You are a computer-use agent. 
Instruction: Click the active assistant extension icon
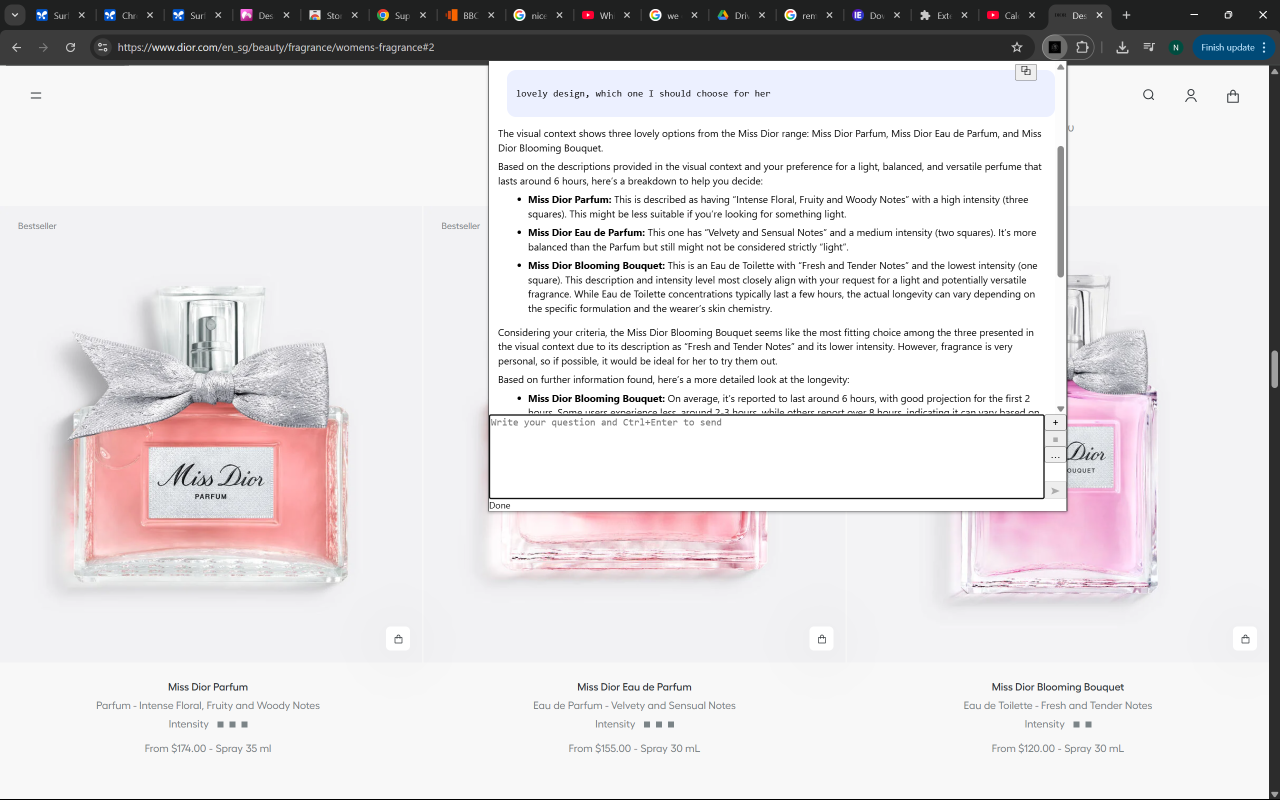(1054, 47)
